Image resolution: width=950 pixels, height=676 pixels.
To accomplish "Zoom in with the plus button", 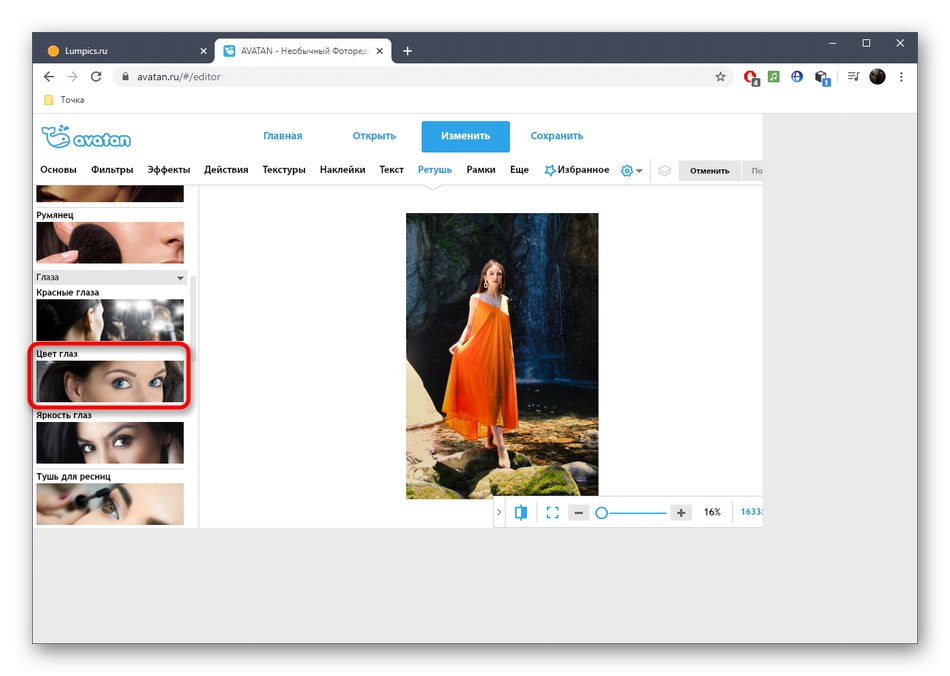I will 681,513.
